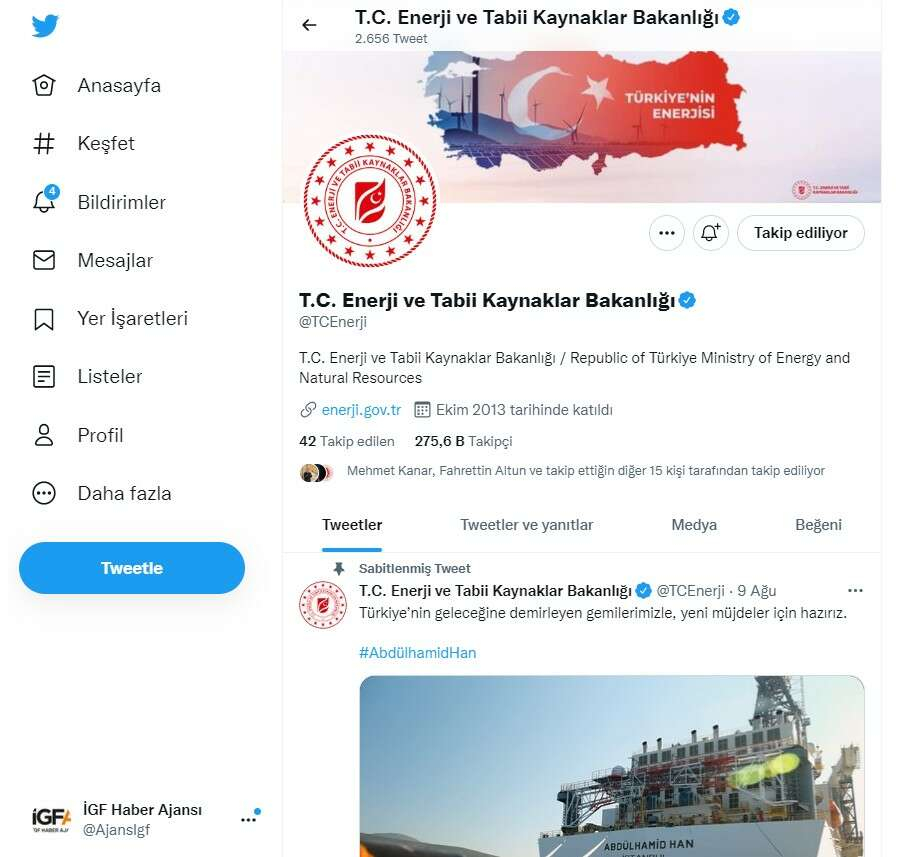The width and height of the screenshot is (904, 857).
Task: Click the blue Tweetle button
Action: click(132, 568)
